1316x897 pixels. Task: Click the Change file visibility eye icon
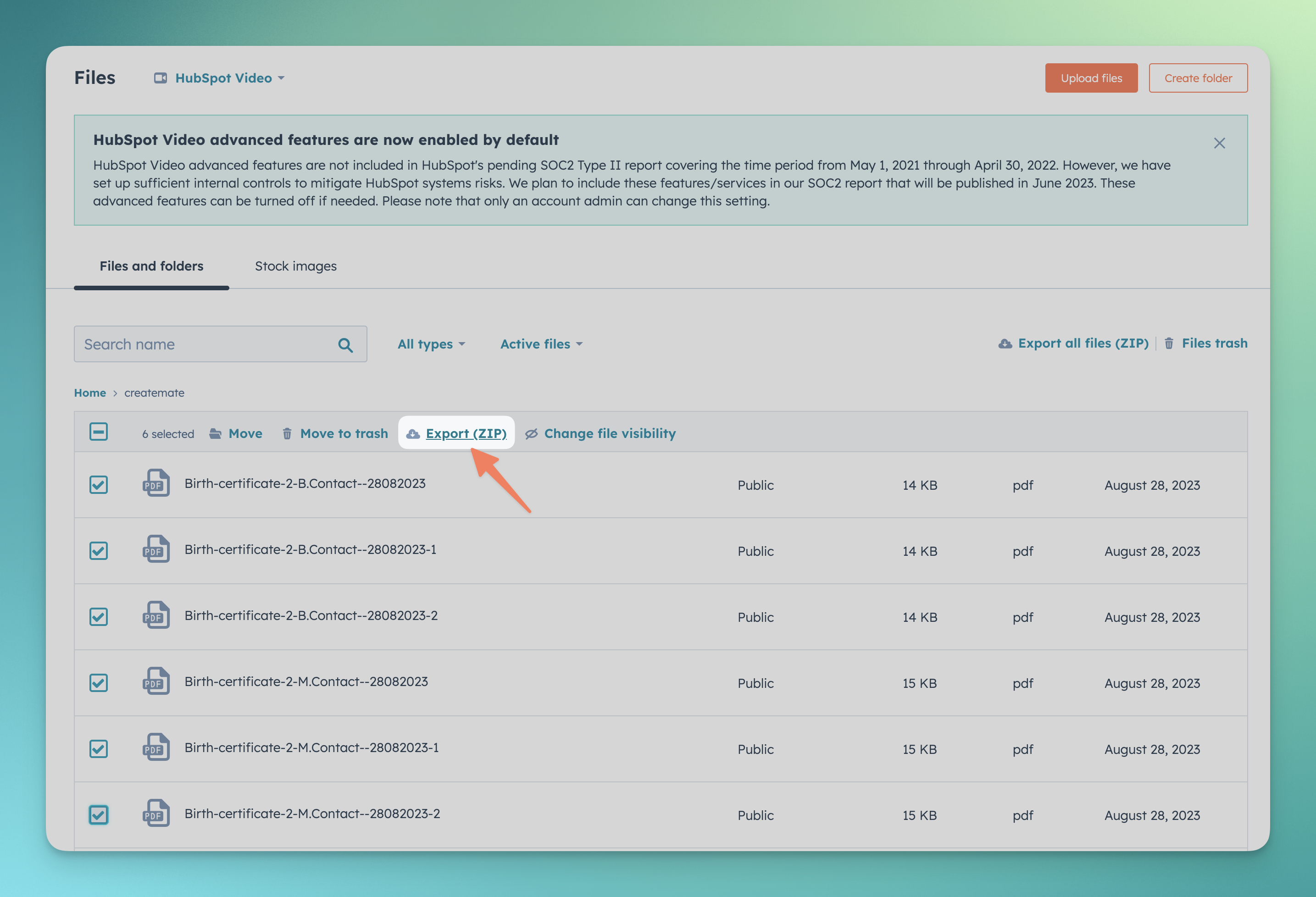pyautogui.click(x=531, y=433)
